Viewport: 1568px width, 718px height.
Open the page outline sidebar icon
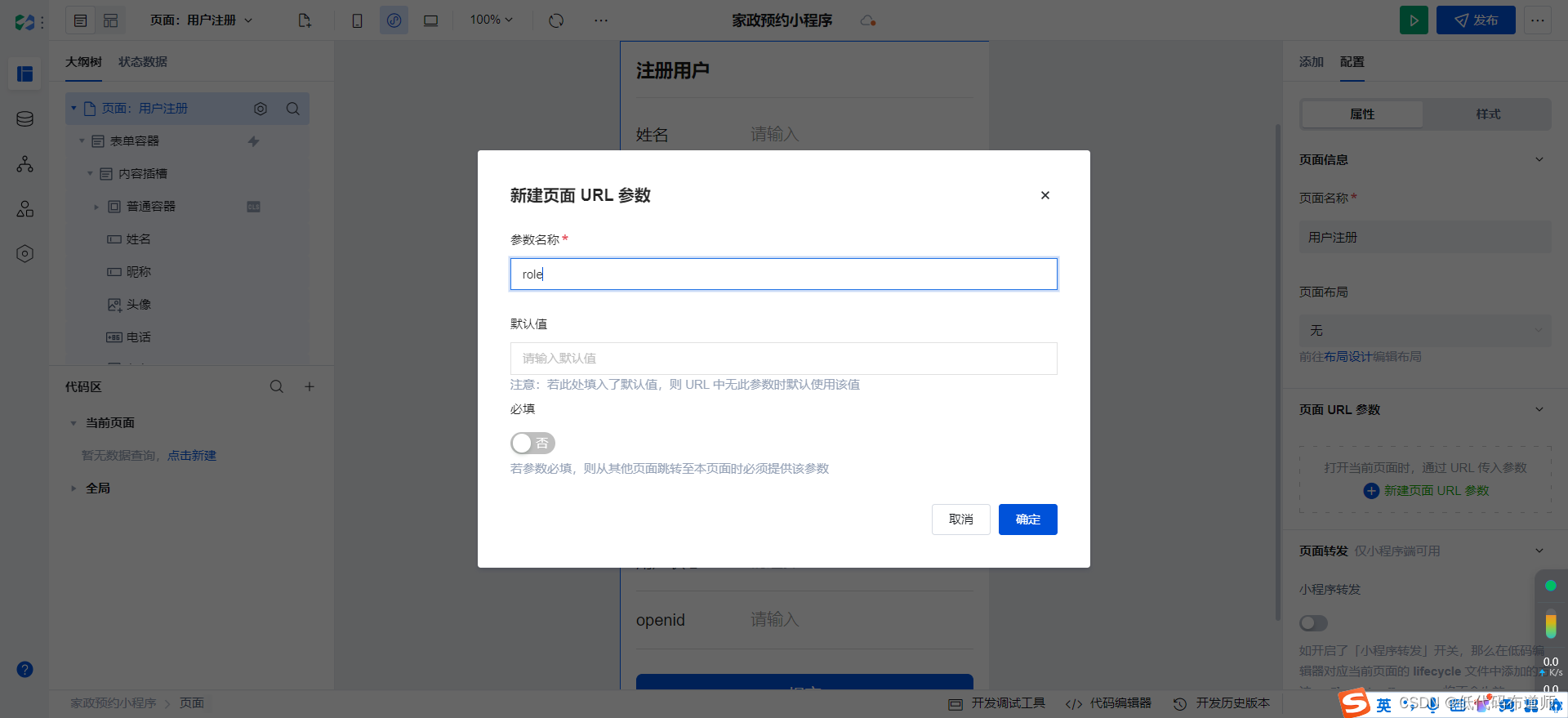pos(24,74)
